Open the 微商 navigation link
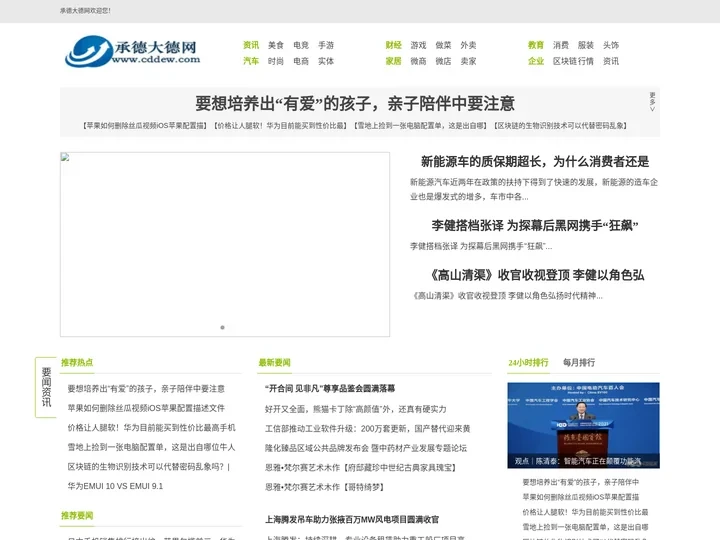Viewport: 720px width, 540px height. click(418, 61)
